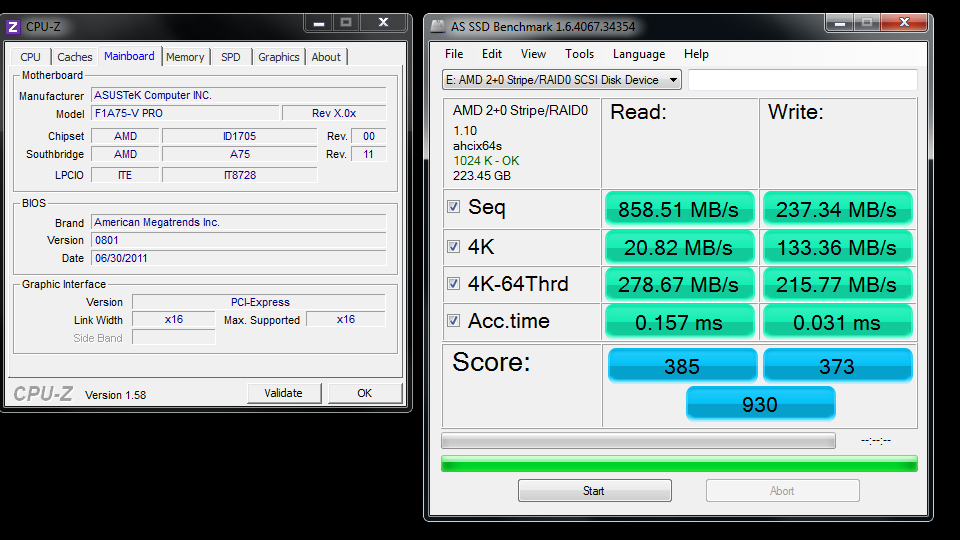The image size is (960, 540).
Task: Switch to the Memory tab
Action: [x=185, y=57]
